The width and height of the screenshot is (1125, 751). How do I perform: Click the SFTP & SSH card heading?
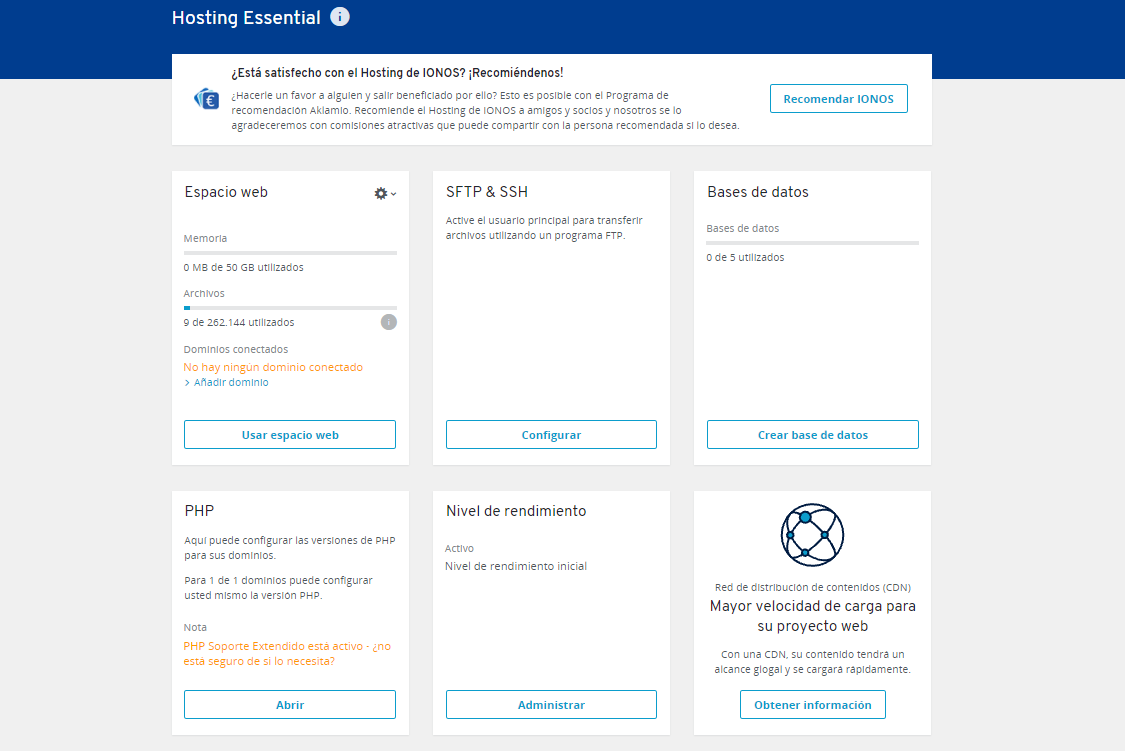point(486,192)
